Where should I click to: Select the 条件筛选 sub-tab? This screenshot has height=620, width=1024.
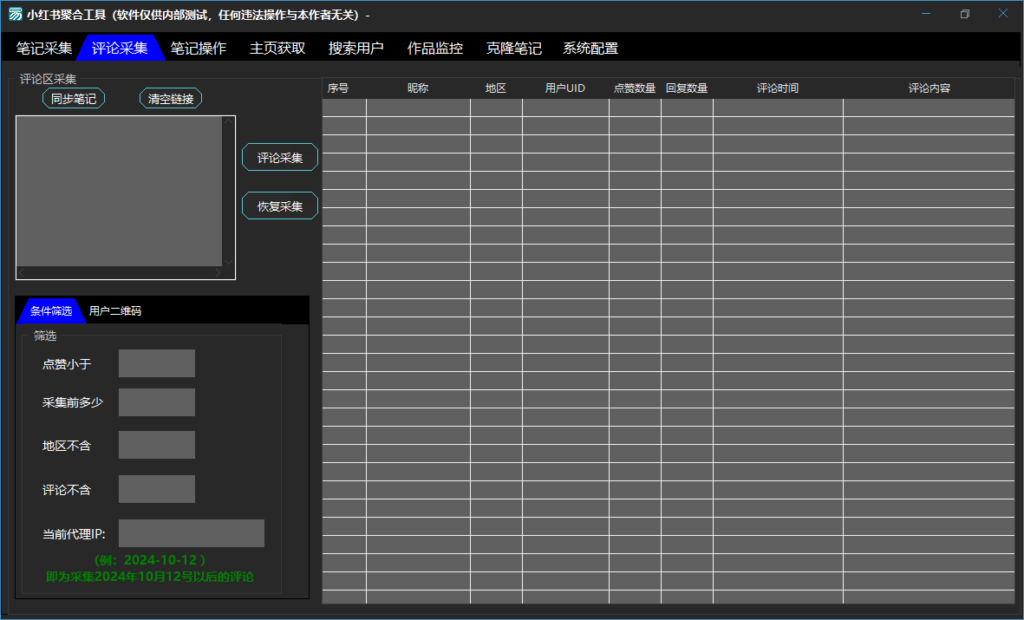(51, 311)
